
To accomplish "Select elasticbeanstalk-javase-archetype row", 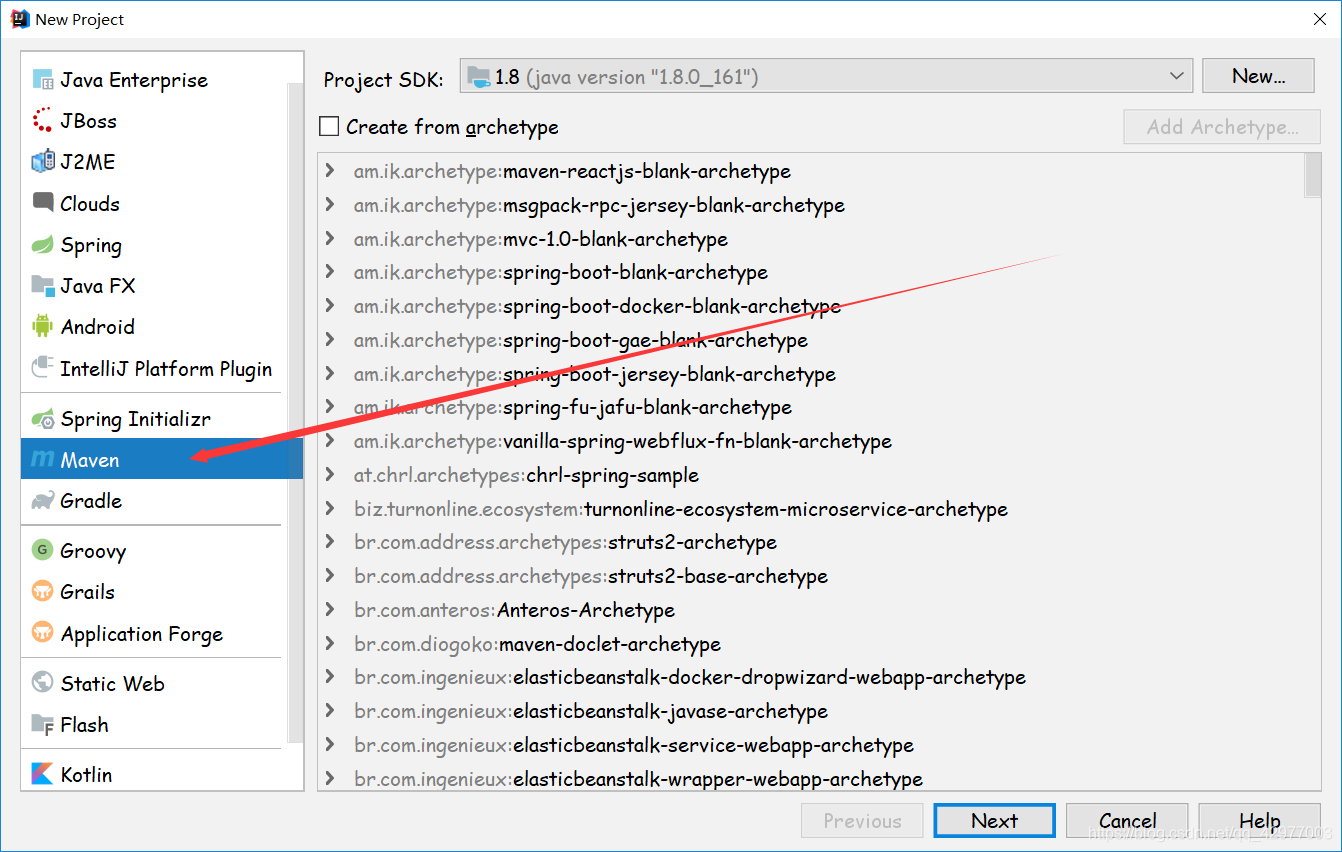I will [811, 711].
